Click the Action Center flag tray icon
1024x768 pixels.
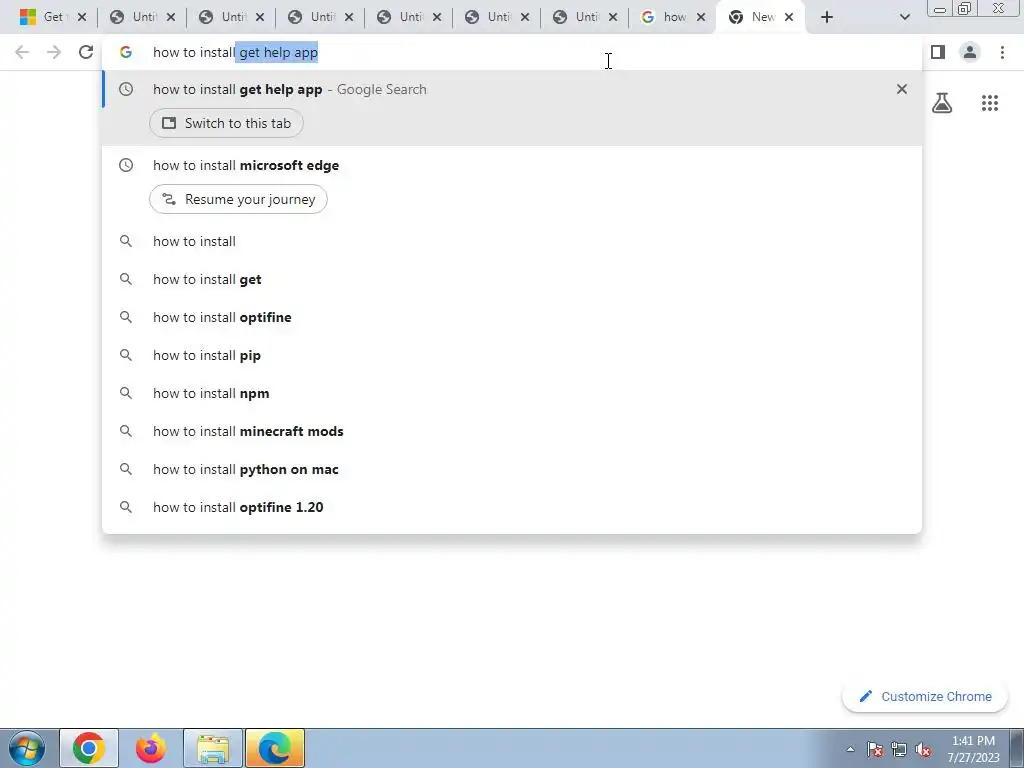[x=875, y=749]
